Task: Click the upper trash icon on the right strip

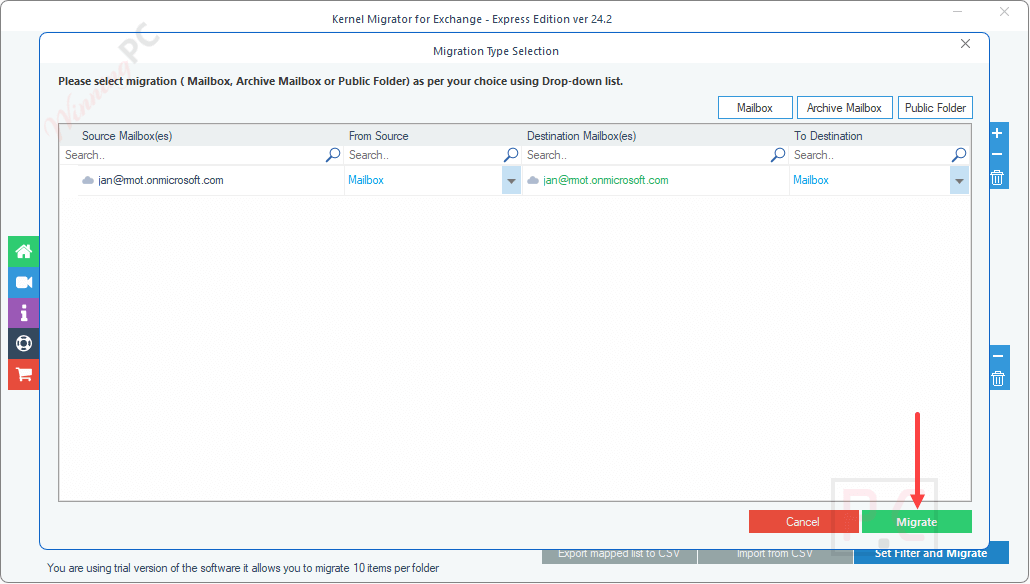Action: pyautogui.click(x=997, y=177)
